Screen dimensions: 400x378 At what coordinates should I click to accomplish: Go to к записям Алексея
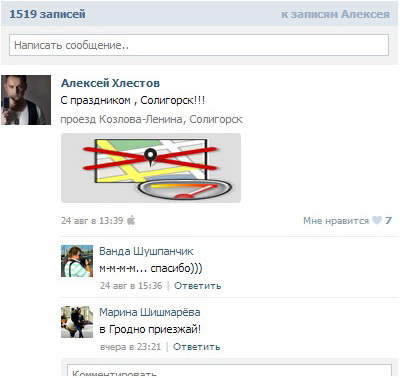pos(335,14)
